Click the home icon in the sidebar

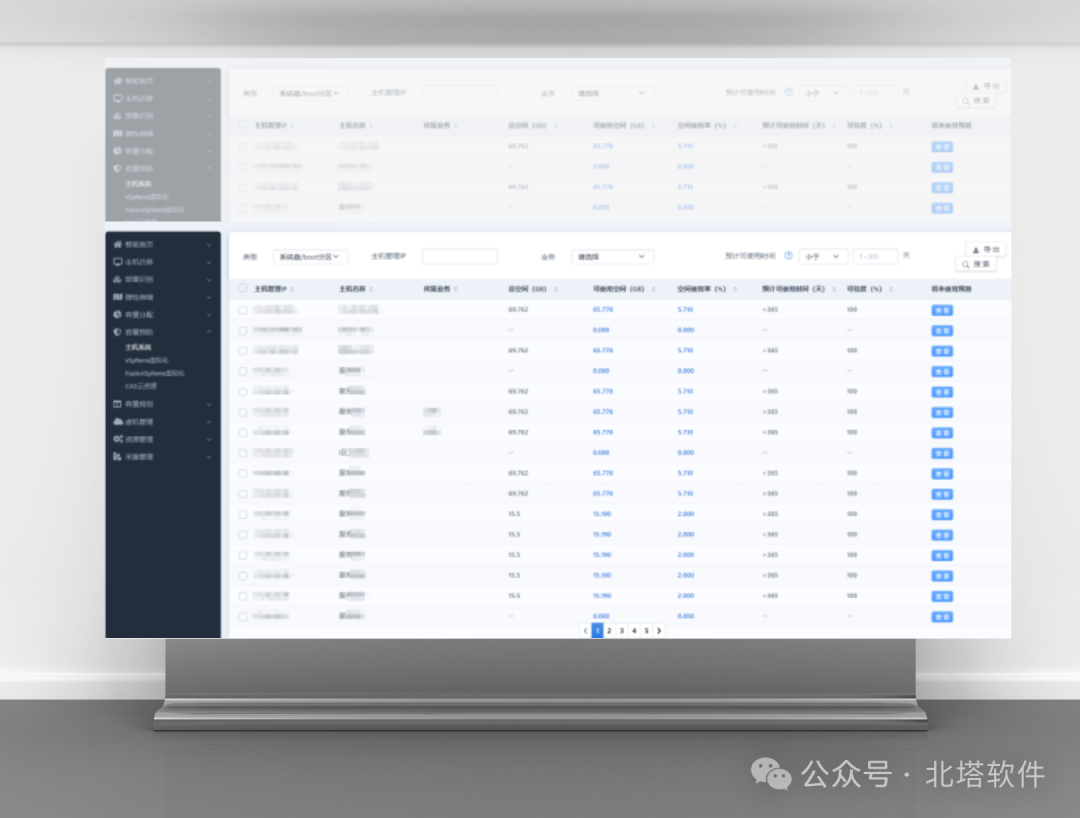118,244
